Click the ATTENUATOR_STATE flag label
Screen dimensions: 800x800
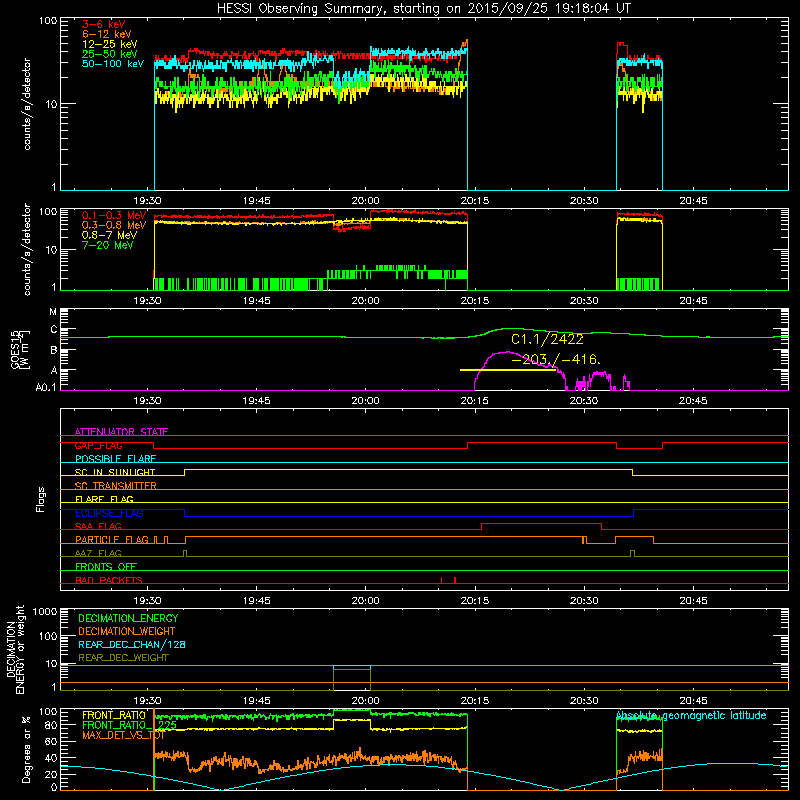[x=121, y=432]
